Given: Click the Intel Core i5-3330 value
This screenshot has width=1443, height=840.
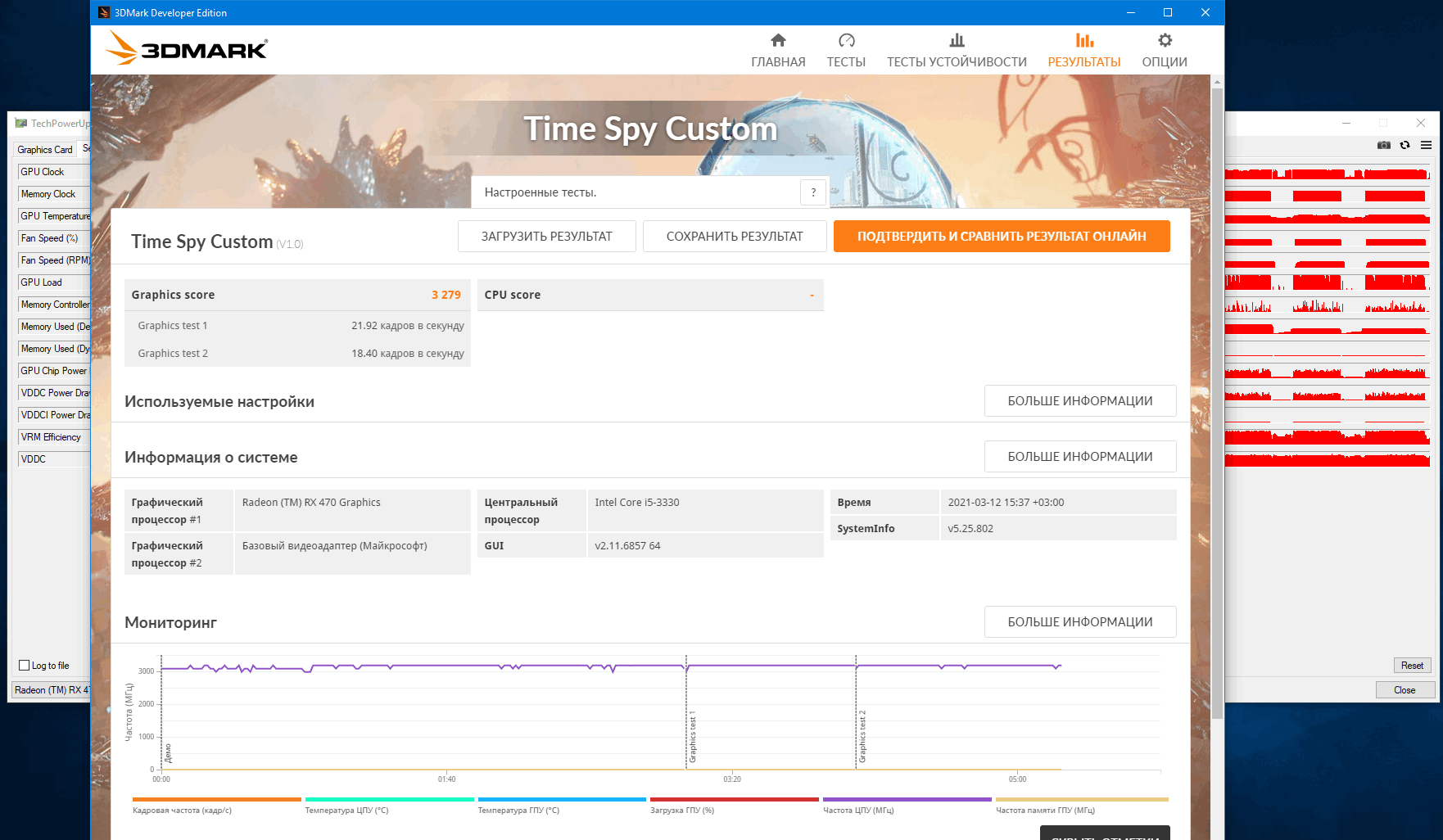Looking at the screenshot, I should tap(637, 503).
